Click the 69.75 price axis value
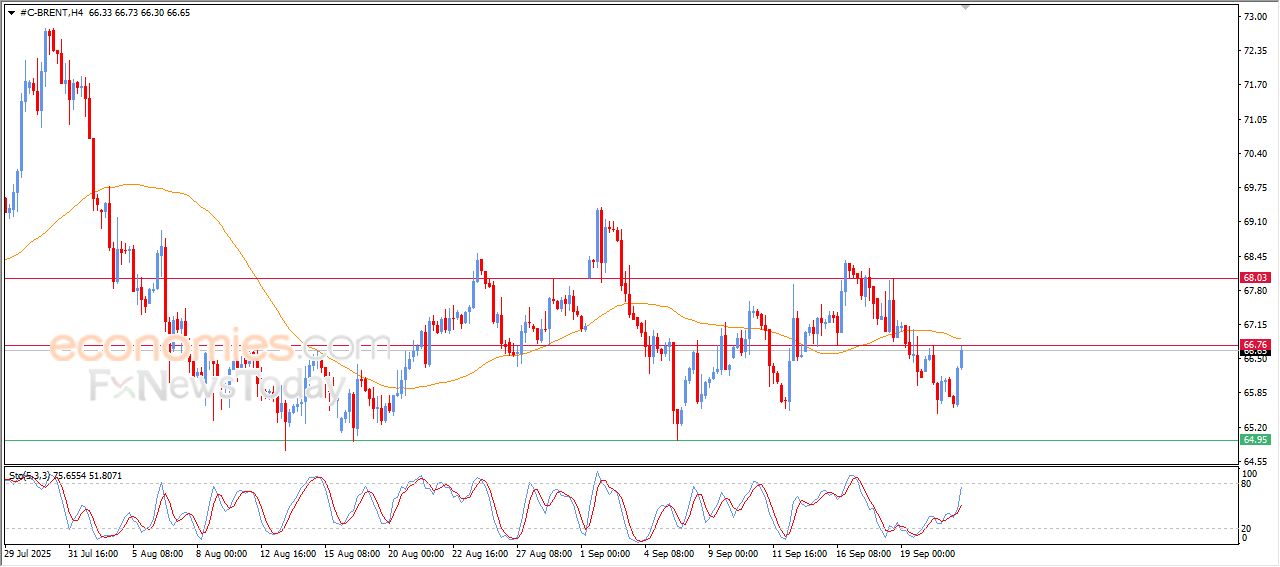 (x=1255, y=188)
